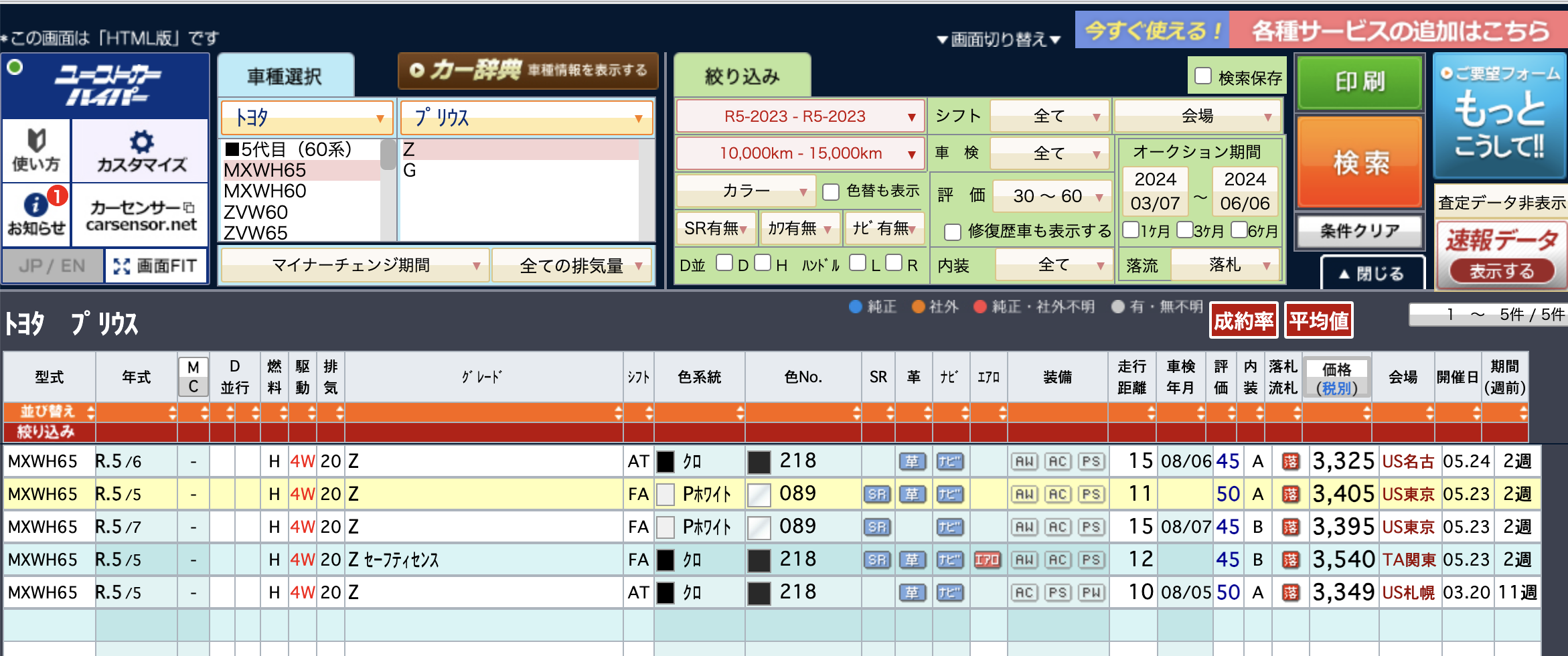The height and width of the screenshot is (656, 1568).
Task: Click black クロ swatch in TA関東 row
Action: [x=665, y=560]
